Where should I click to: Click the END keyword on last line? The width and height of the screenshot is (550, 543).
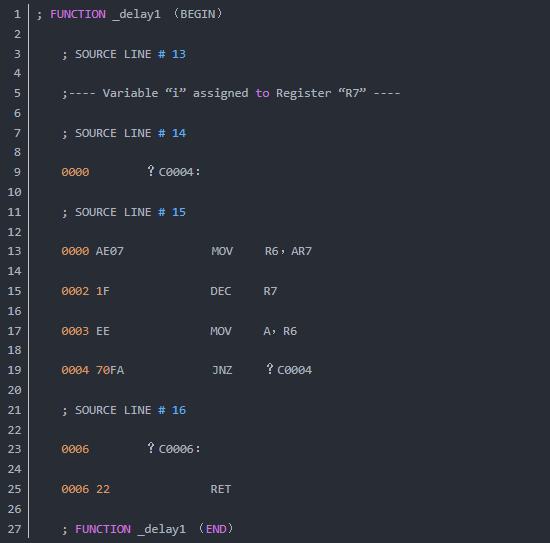pos(216,529)
